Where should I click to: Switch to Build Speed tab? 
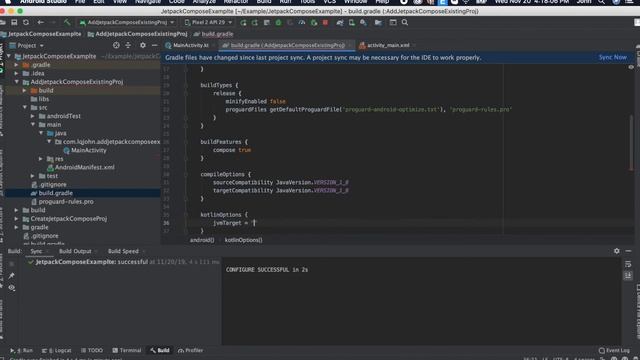click(123, 251)
